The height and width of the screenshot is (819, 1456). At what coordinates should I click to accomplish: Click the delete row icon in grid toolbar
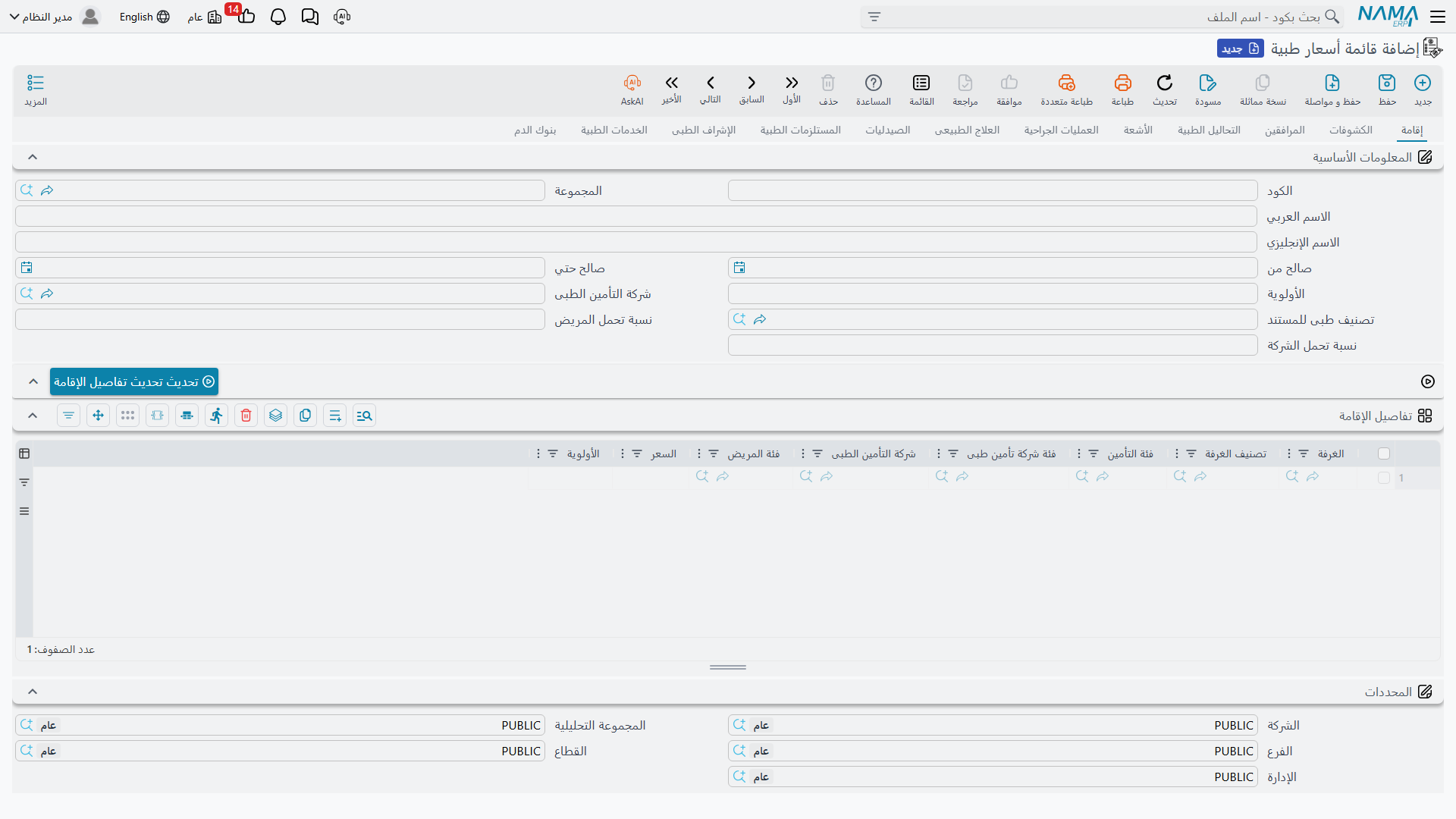246,416
